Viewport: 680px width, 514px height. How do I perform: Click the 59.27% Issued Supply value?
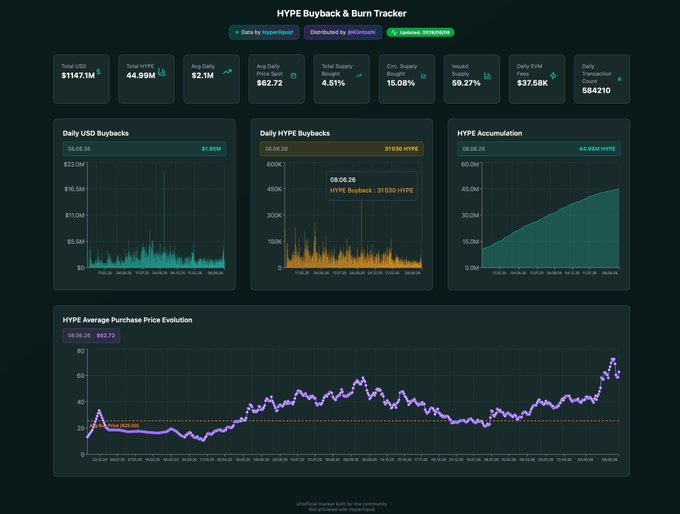click(x=466, y=83)
